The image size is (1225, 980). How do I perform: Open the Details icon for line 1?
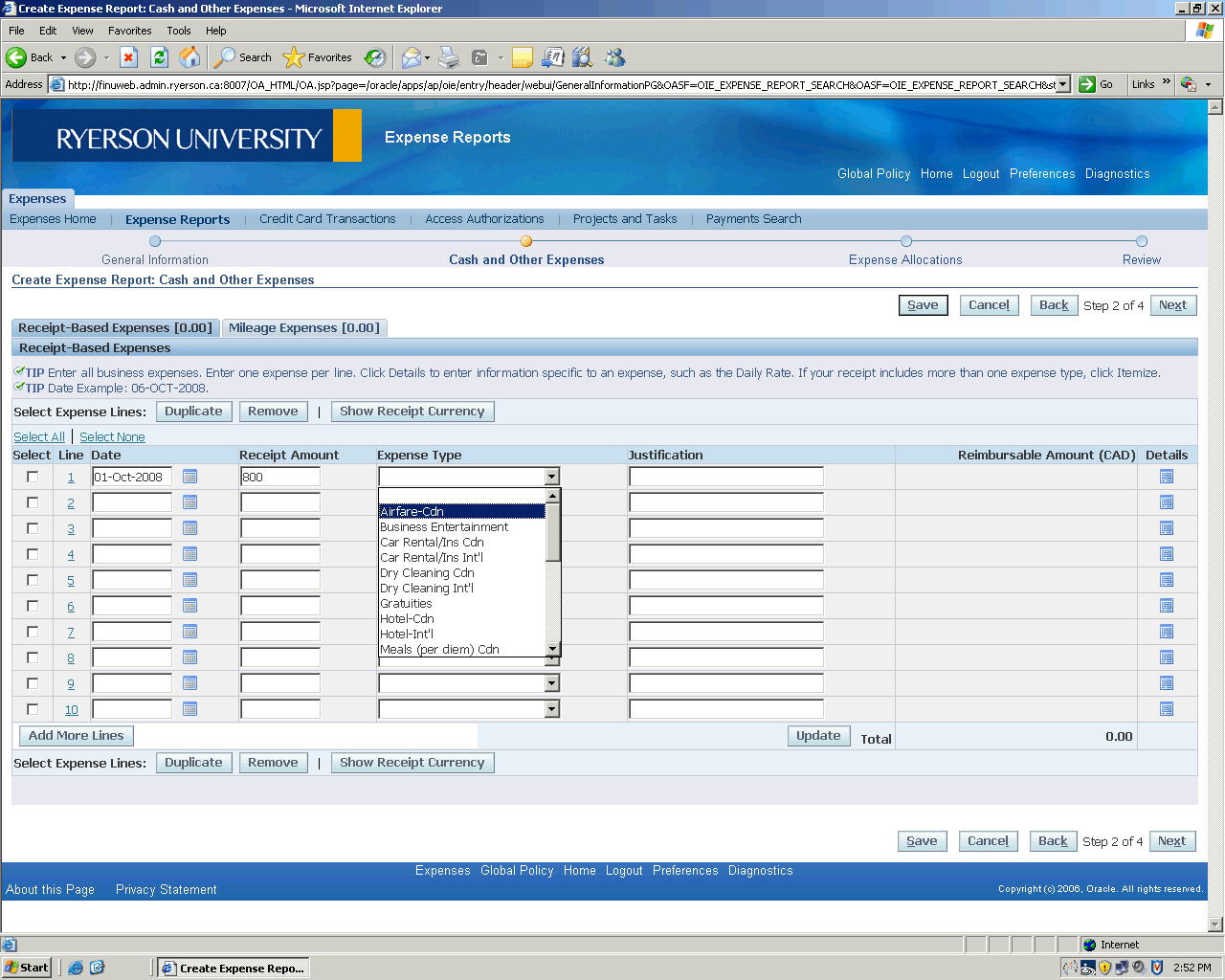[x=1166, y=477]
